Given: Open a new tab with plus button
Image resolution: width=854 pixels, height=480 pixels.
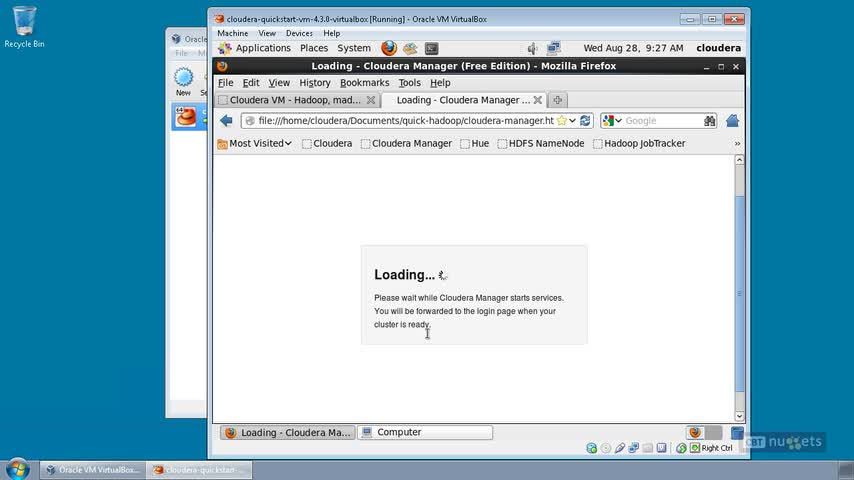Looking at the screenshot, I should point(557,100).
